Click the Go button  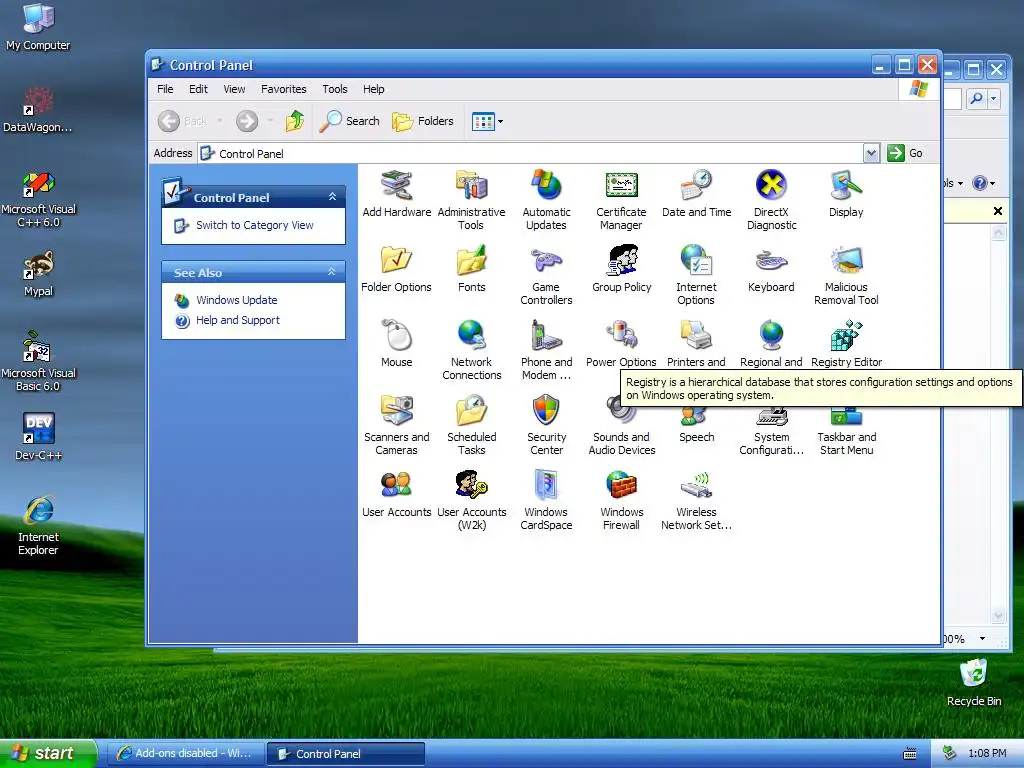click(905, 153)
